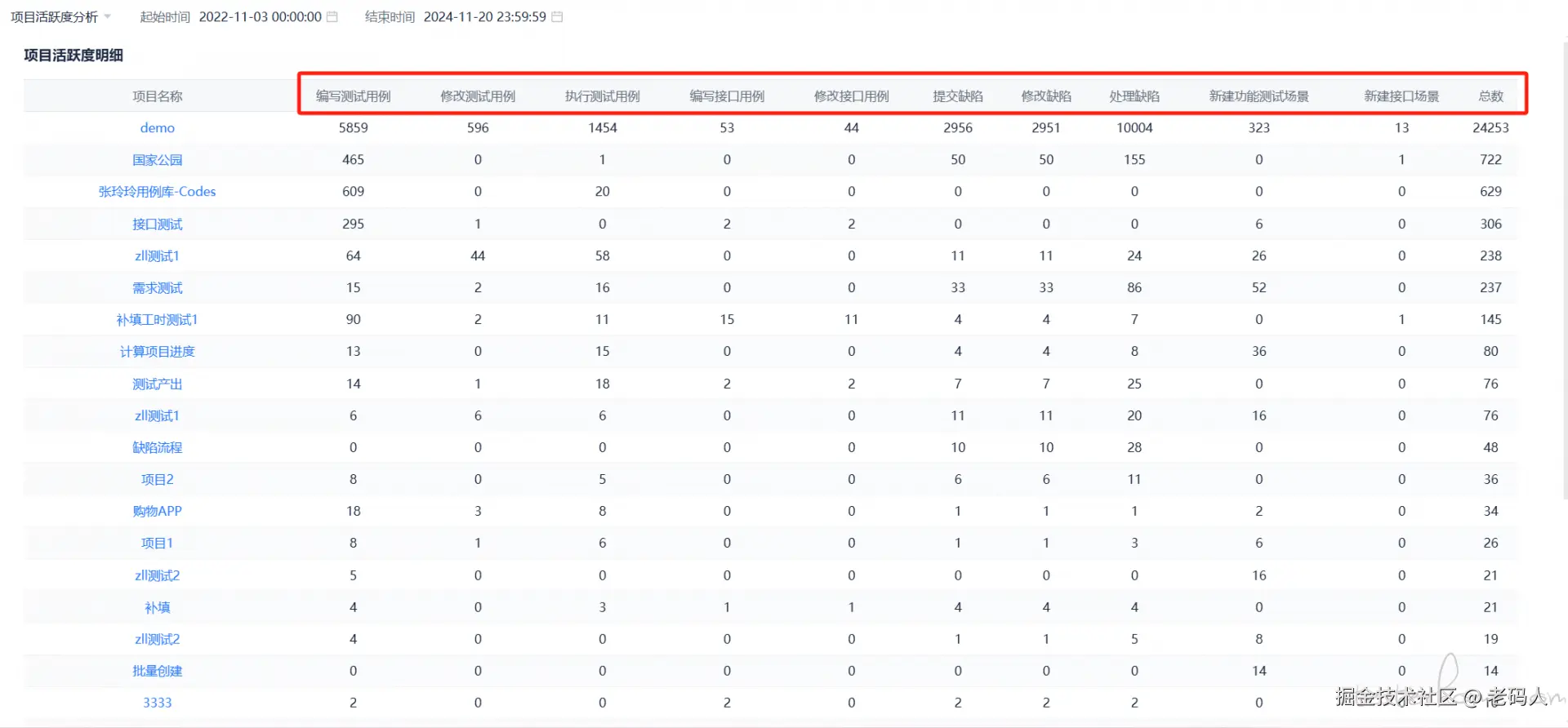Open the 国家公园 project link

click(x=157, y=160)
